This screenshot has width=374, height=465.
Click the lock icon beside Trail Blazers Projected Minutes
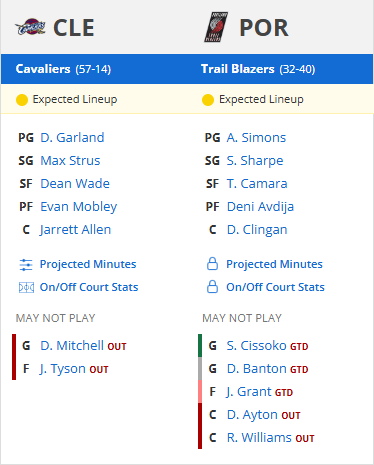tap(212, 264)
